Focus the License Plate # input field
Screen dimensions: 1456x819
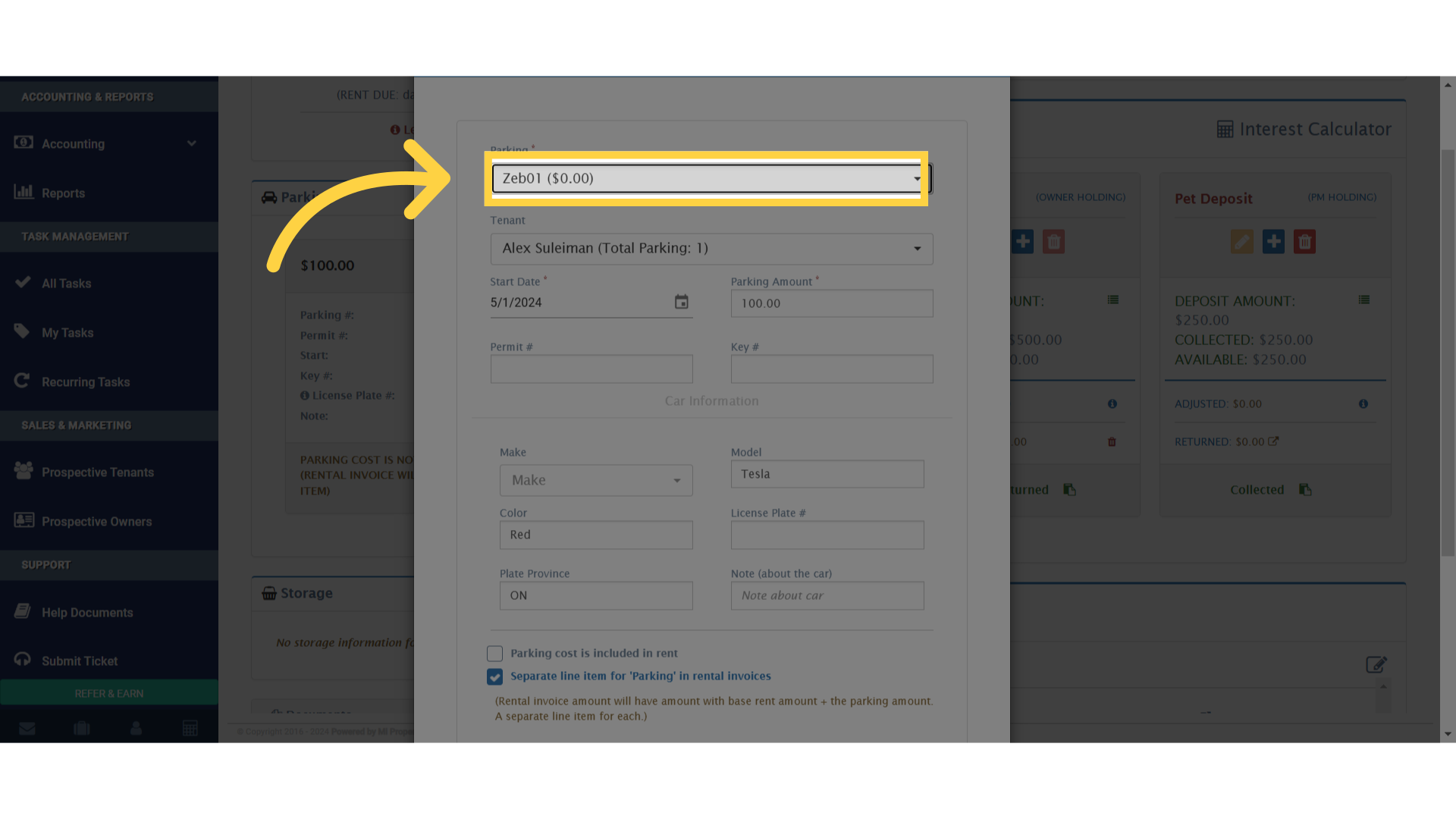point(827,535)
